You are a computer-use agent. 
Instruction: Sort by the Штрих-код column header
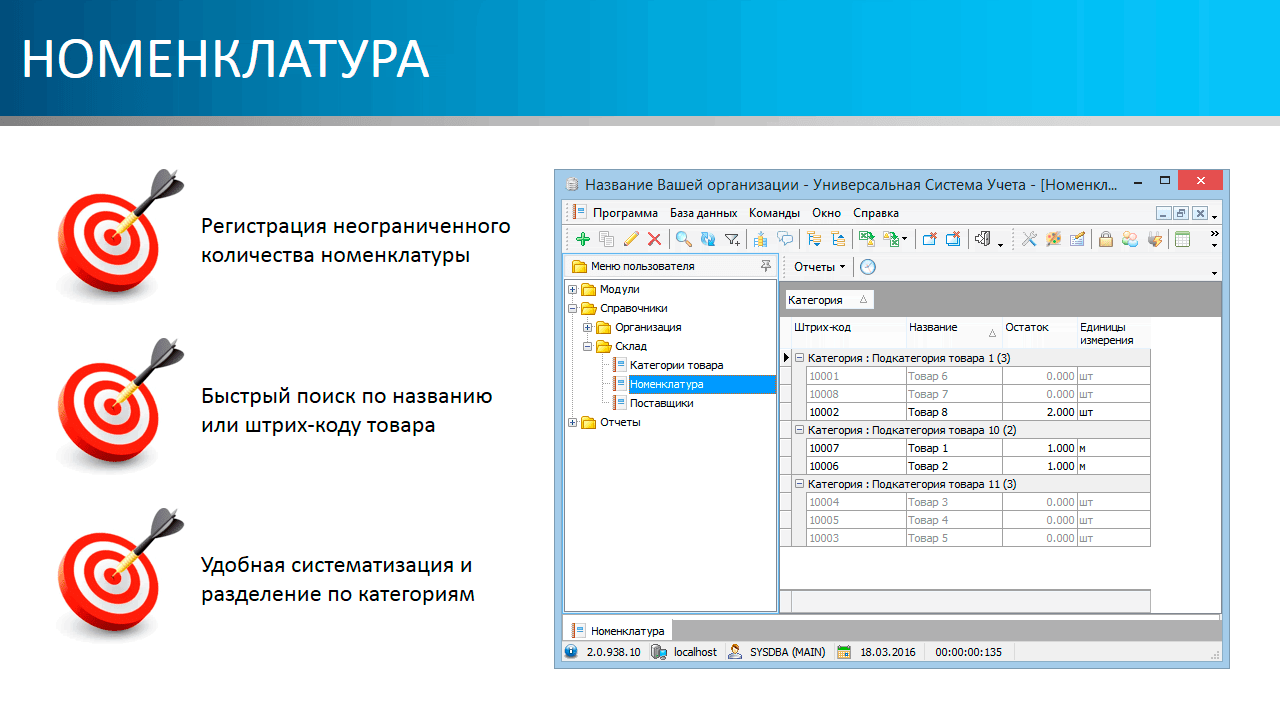point(848,333)
